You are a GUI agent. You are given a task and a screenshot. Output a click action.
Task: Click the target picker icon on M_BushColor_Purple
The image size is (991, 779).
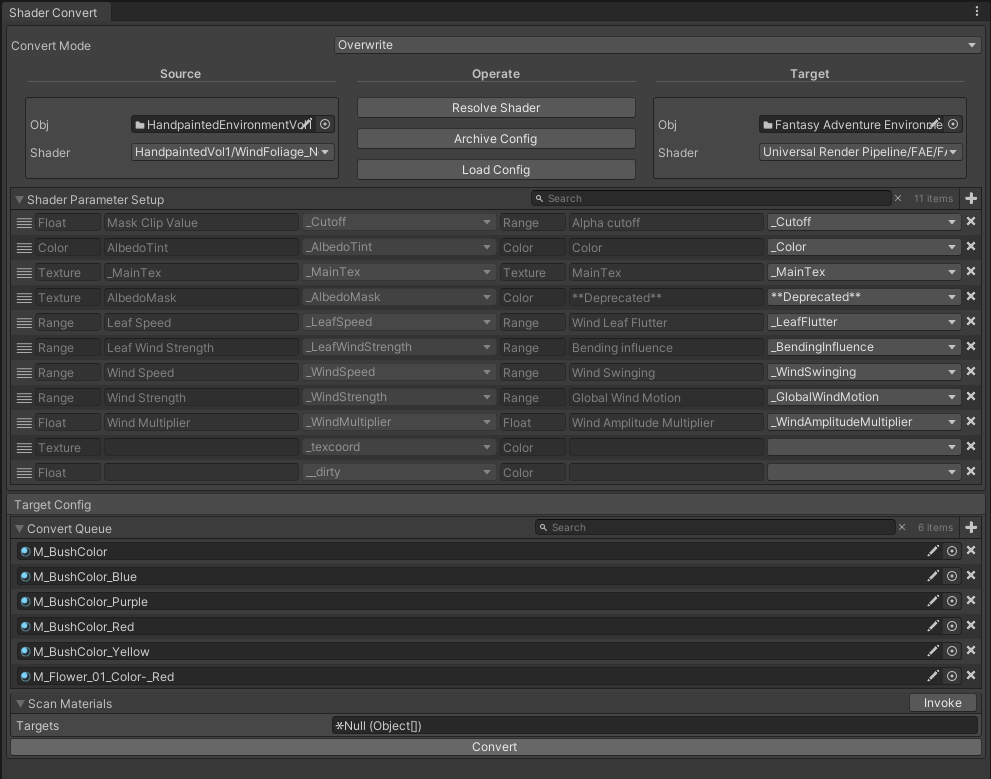pyautogui.click(x=951, y=601)
